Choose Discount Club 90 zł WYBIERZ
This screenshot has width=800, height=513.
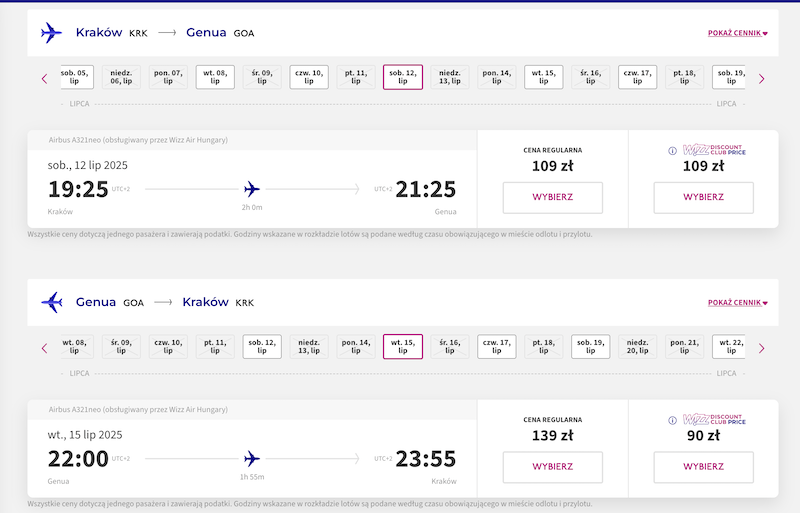[704, 467]
